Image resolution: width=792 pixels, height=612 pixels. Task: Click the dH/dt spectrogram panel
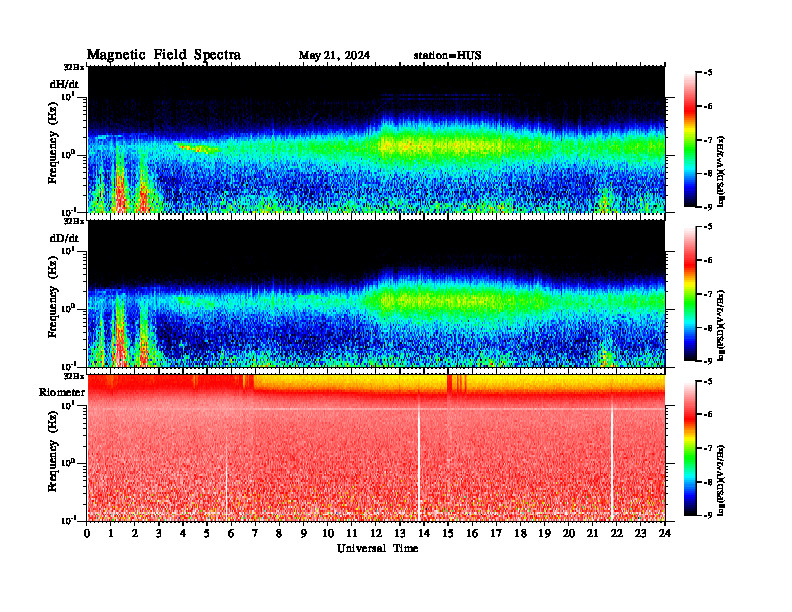tap(376, 139)
